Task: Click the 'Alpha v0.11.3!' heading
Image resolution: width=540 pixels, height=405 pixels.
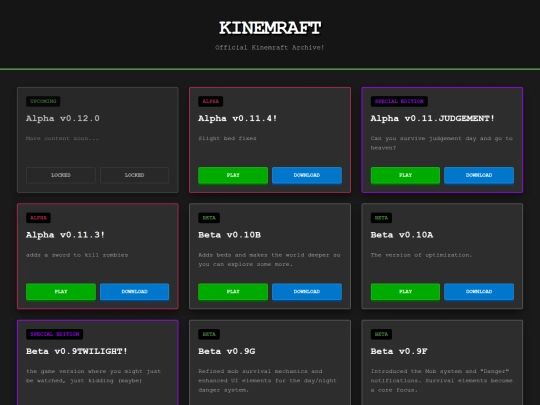Action: (x=65, y=235)
